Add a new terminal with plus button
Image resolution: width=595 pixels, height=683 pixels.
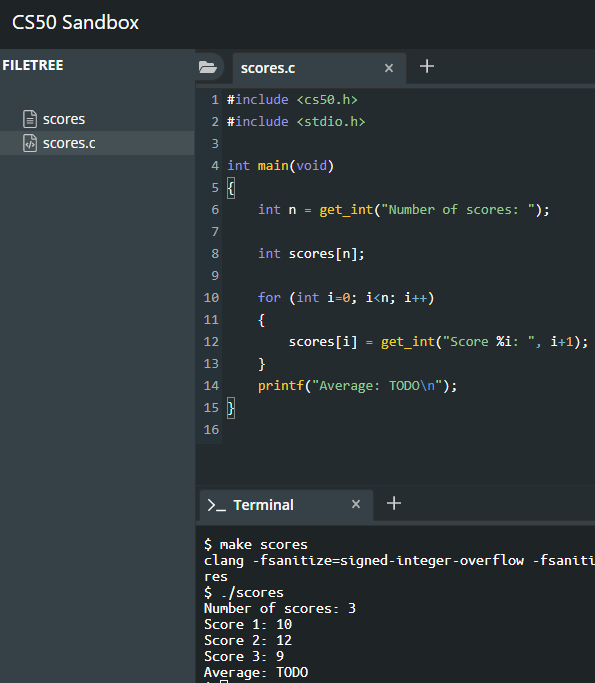tap(394, 503)
